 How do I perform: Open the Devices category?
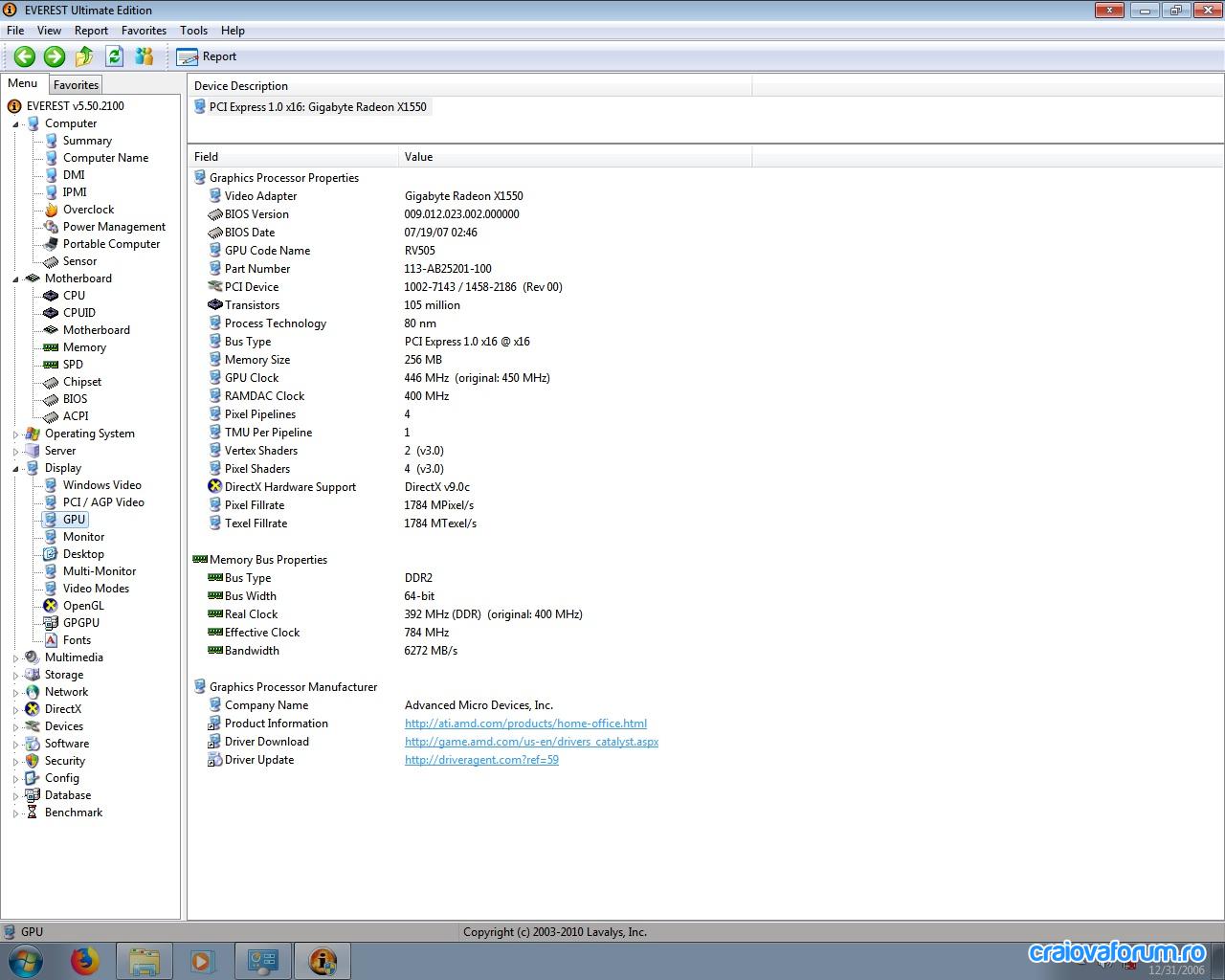point(64,726)
